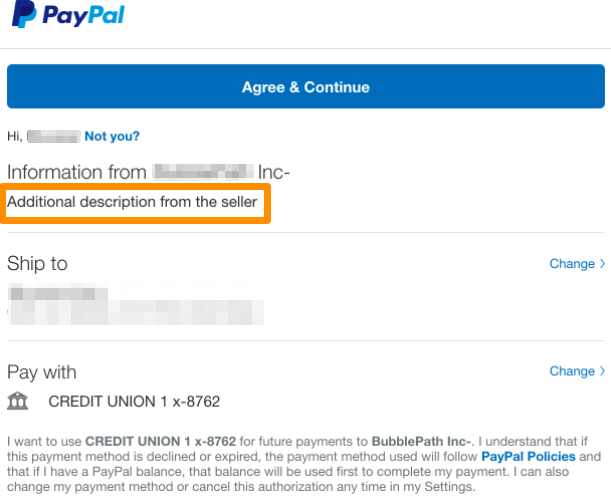Expand the chevron arrow for Pay with

click(602, 371)
